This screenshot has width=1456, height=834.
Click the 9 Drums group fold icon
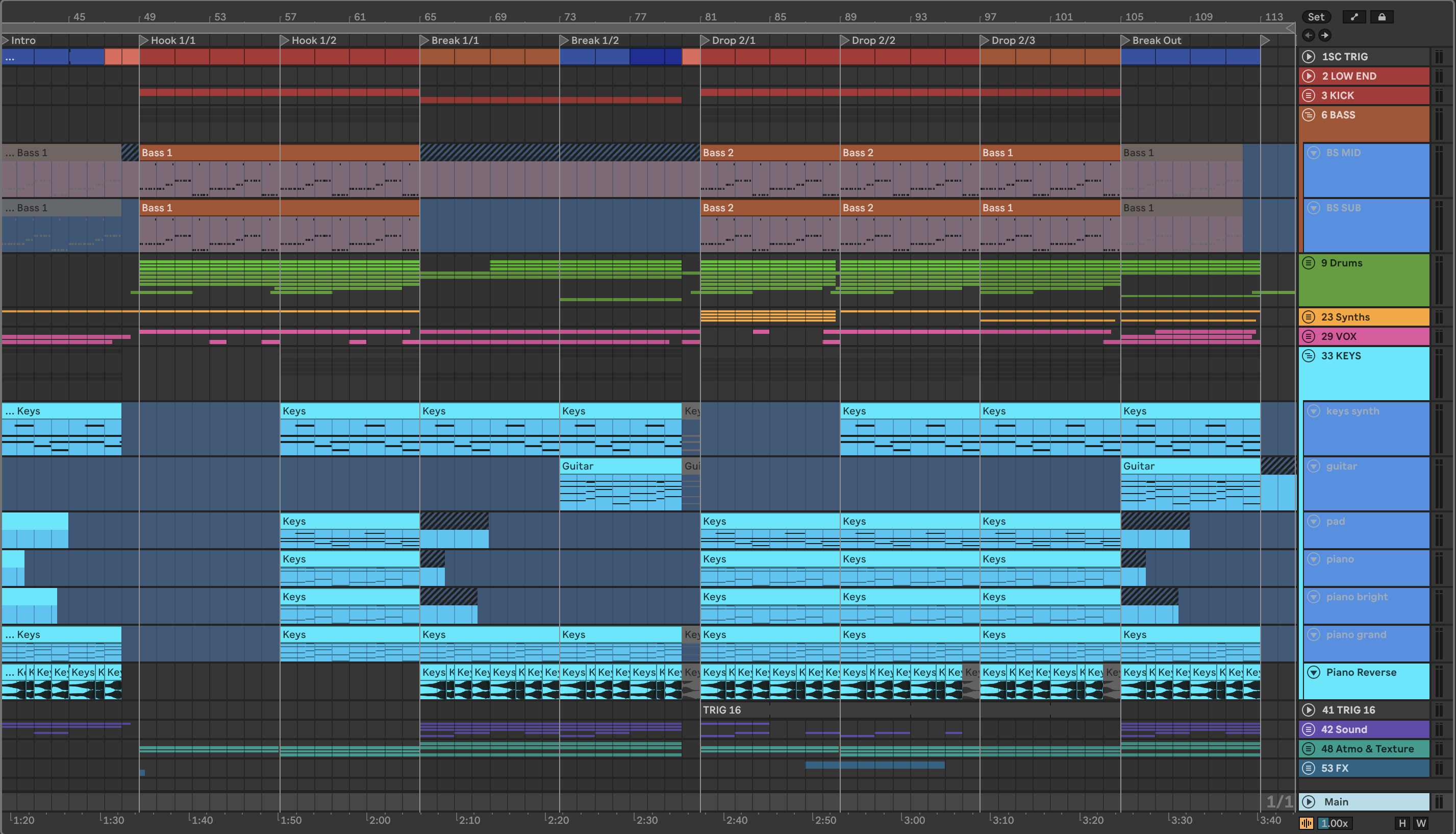click(1308, 263)
